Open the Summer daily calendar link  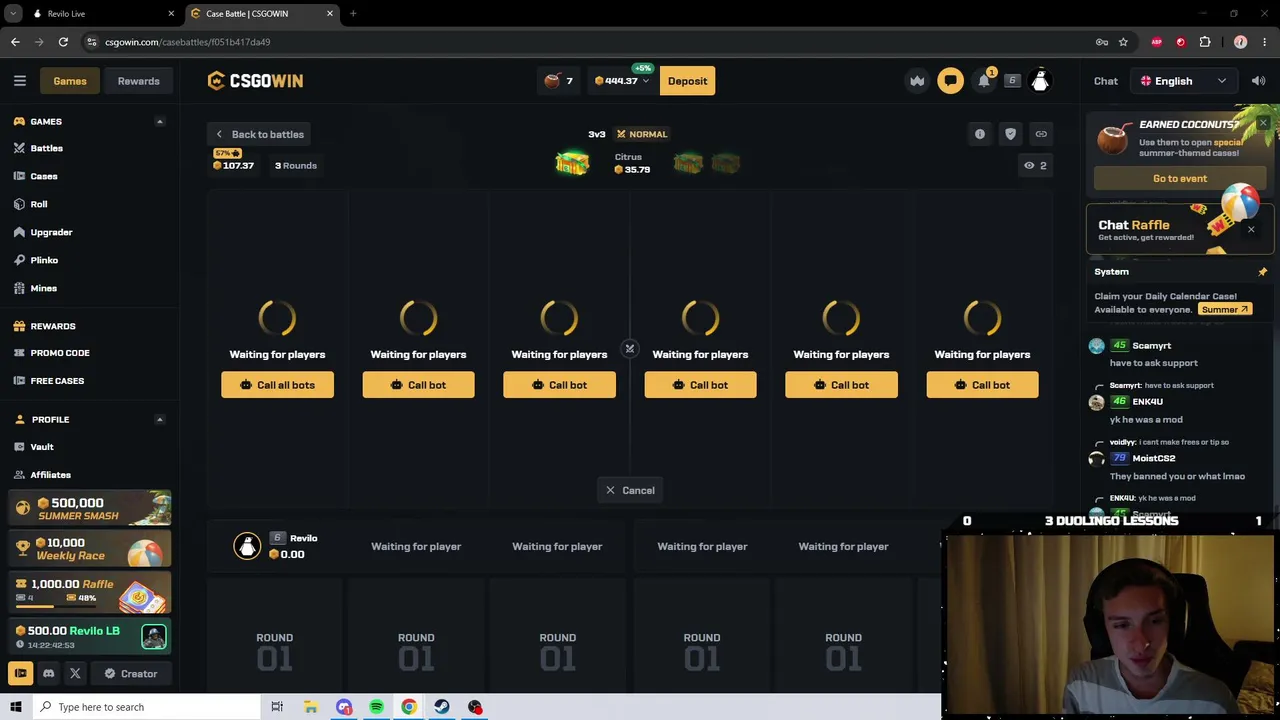[1225, 310]
